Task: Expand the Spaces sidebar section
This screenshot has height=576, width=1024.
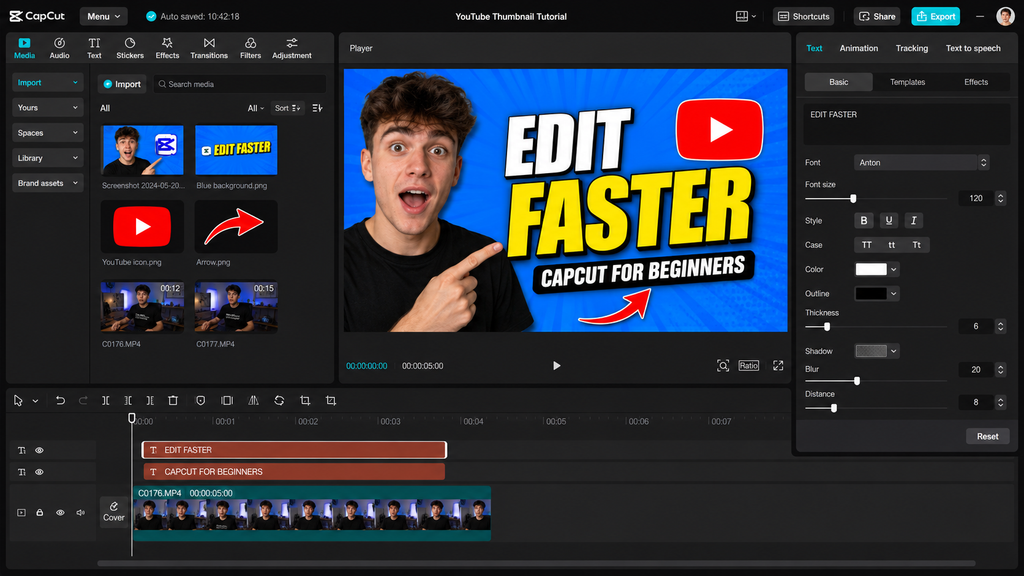Action: pyautogui.click(x=48, y=133)
